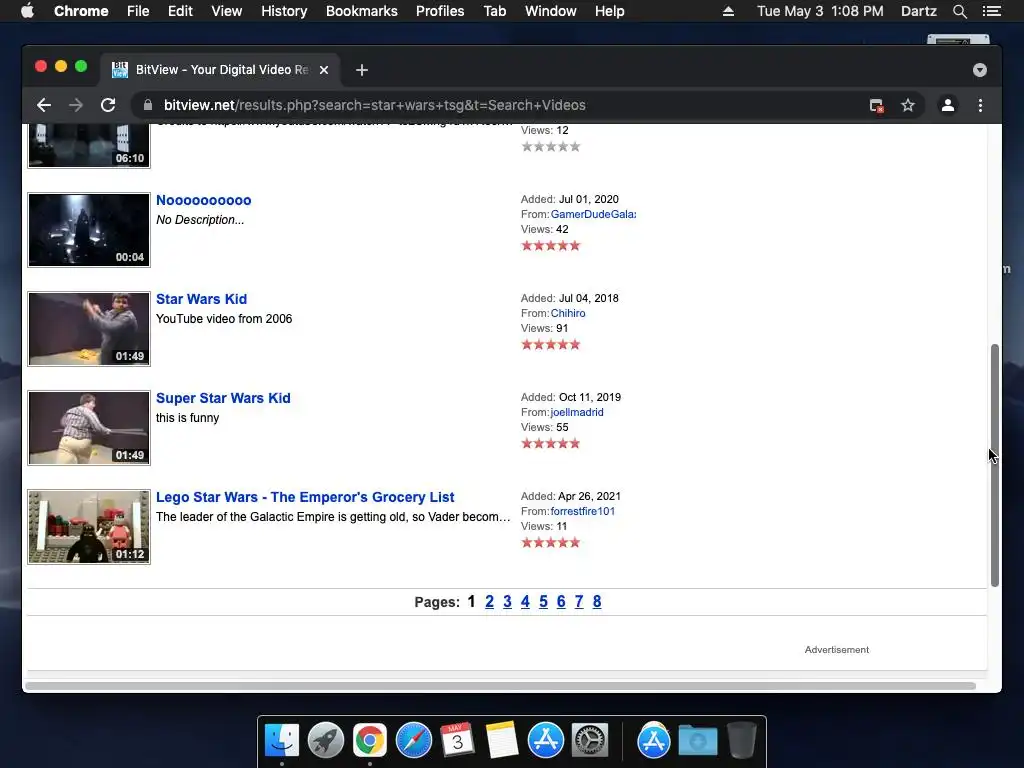Viewport: 1024px width, 768px height.
Task: Open Chrome's three-dot menu
Action: (980, 105)
